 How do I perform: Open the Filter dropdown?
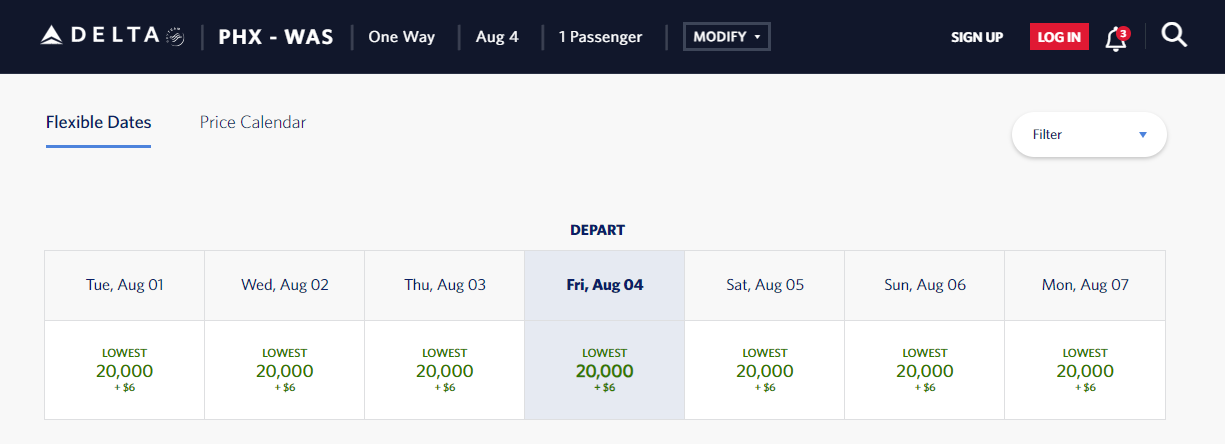(x=1089, y=135)
